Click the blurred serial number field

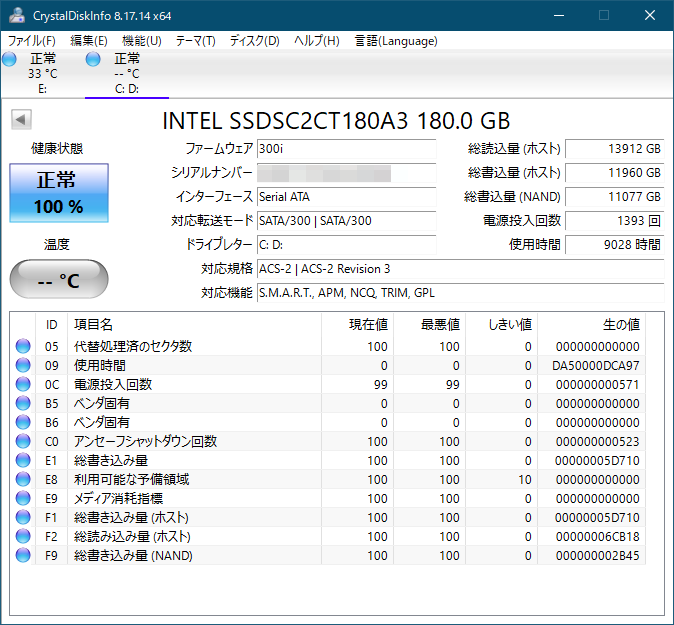pyautogui.click(x=346, y=173)
